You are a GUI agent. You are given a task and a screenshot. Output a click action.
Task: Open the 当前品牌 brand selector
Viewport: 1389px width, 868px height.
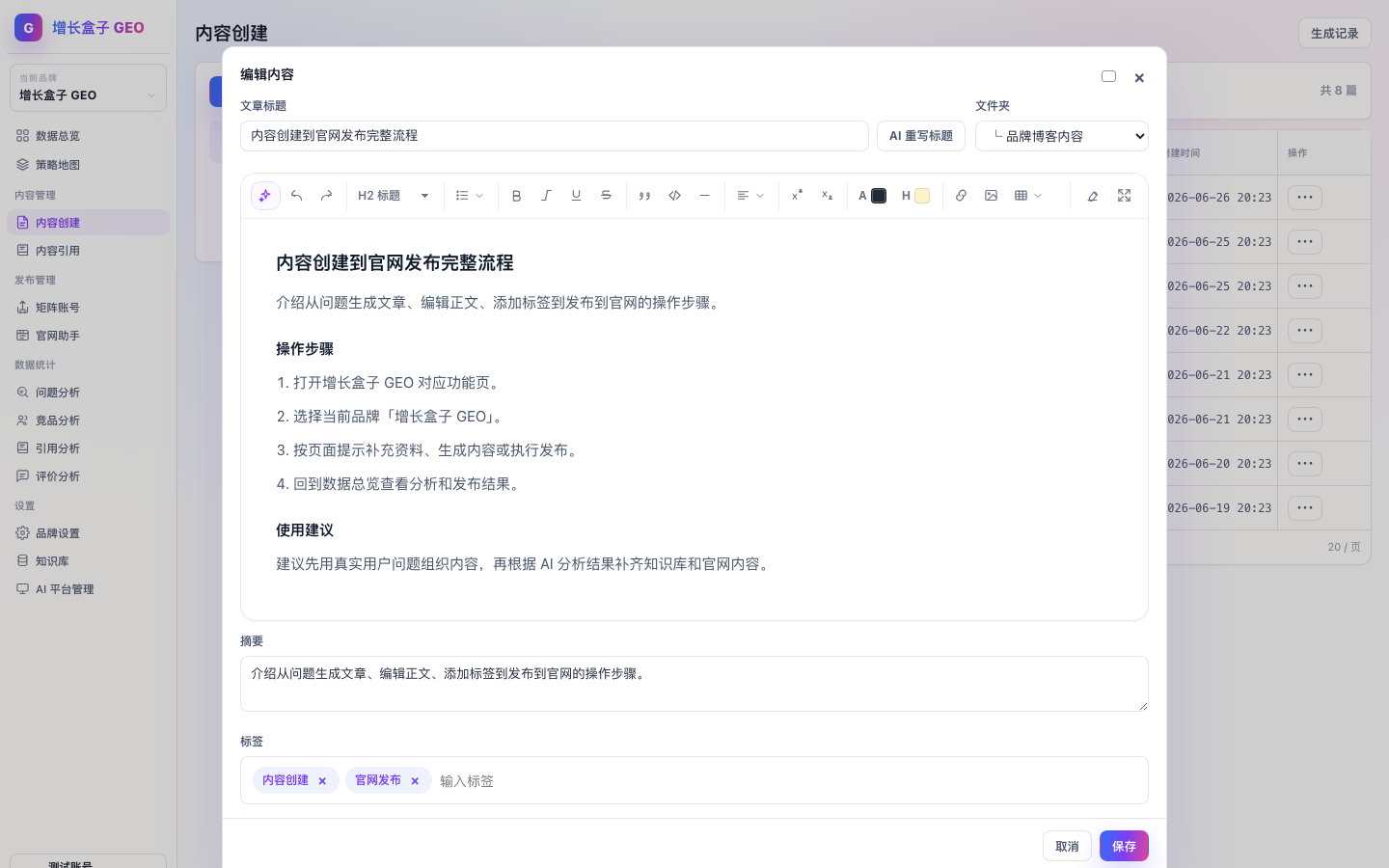click(88, 88)
